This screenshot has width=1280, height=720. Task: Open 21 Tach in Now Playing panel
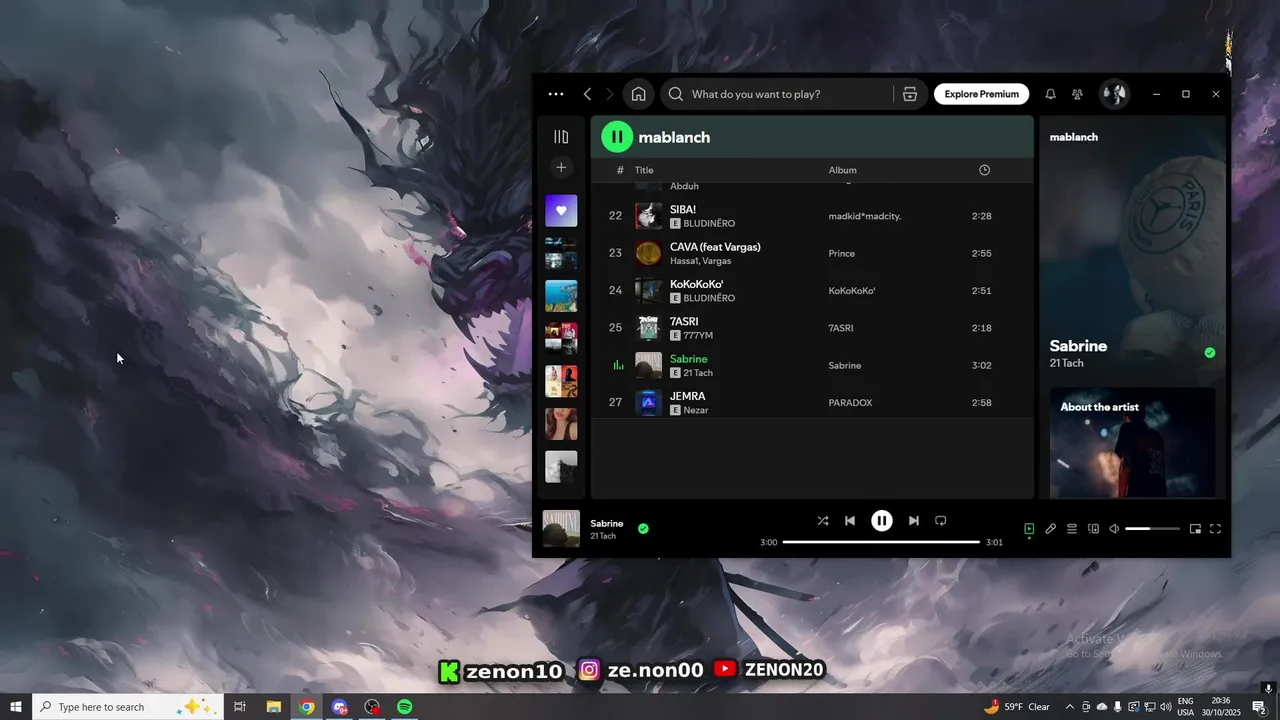tap(1066, 363)
